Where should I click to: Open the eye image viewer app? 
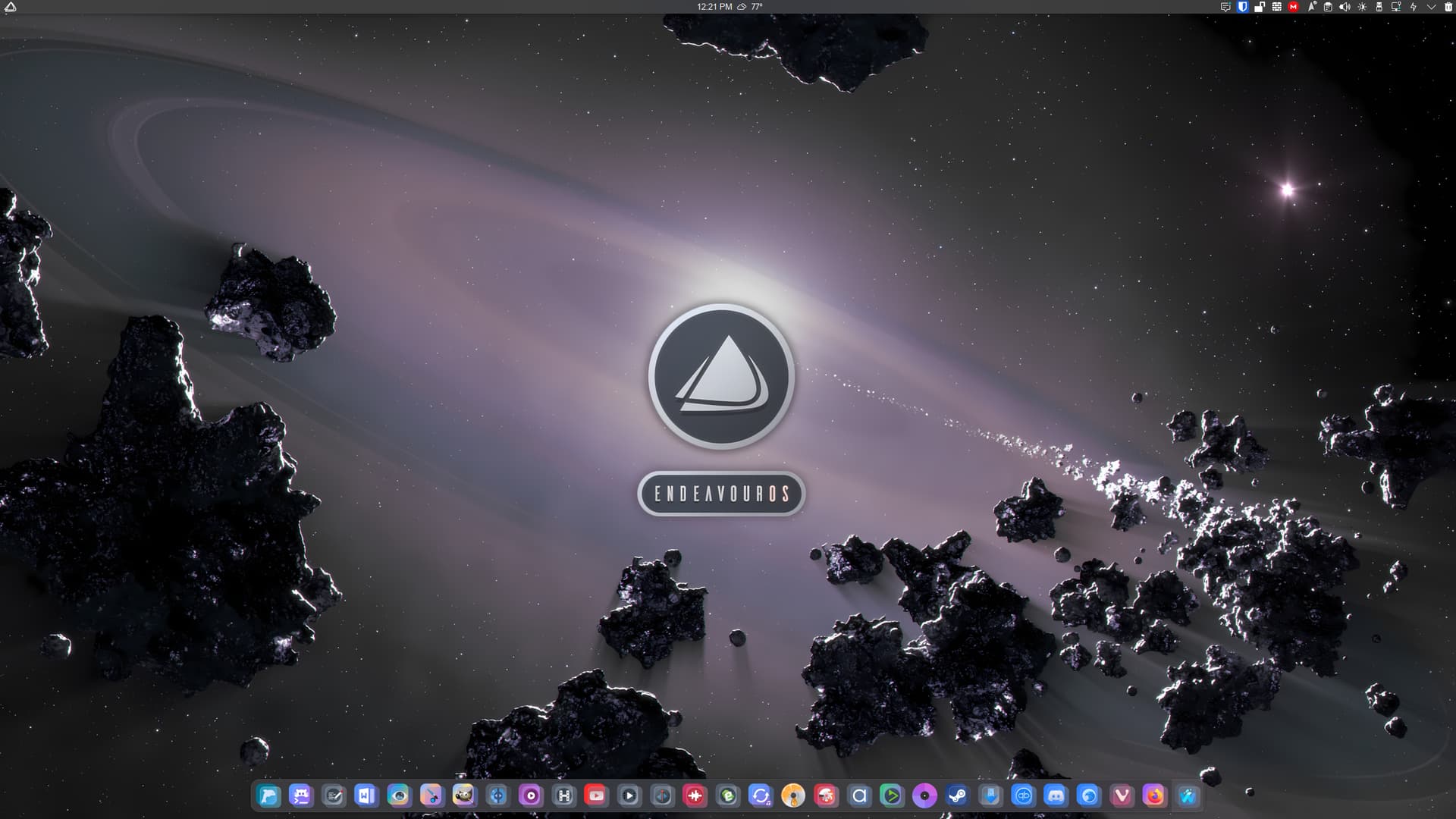pos(399,795)
